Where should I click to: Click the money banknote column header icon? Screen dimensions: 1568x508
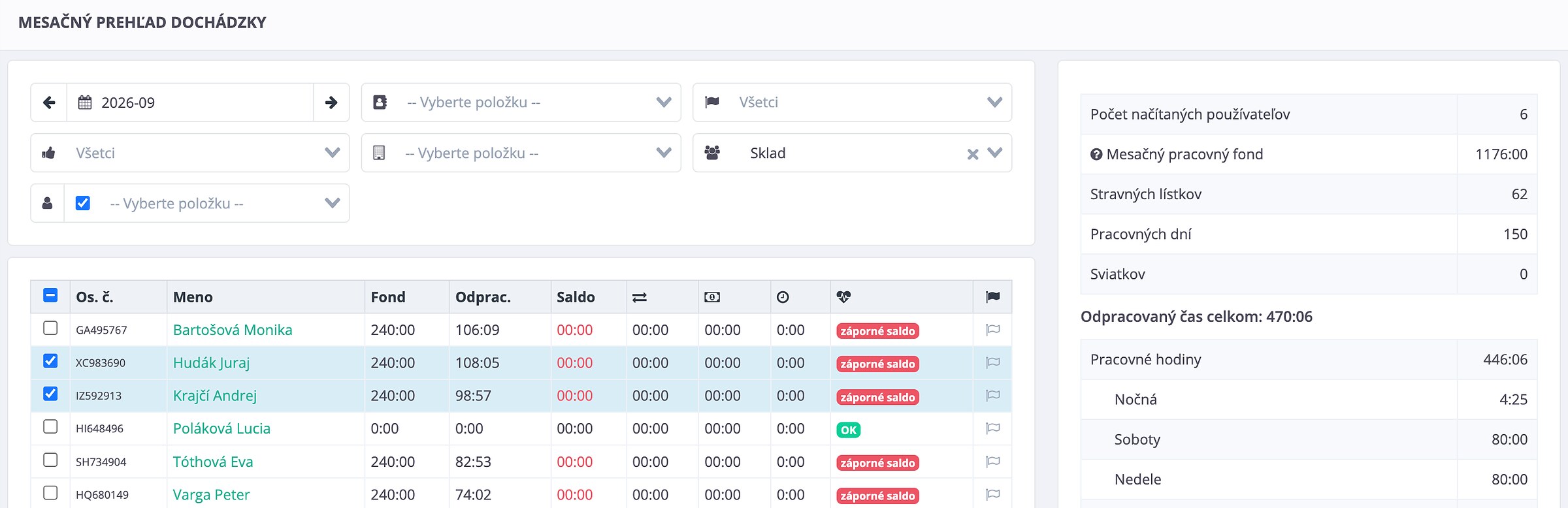pos(712,297)
